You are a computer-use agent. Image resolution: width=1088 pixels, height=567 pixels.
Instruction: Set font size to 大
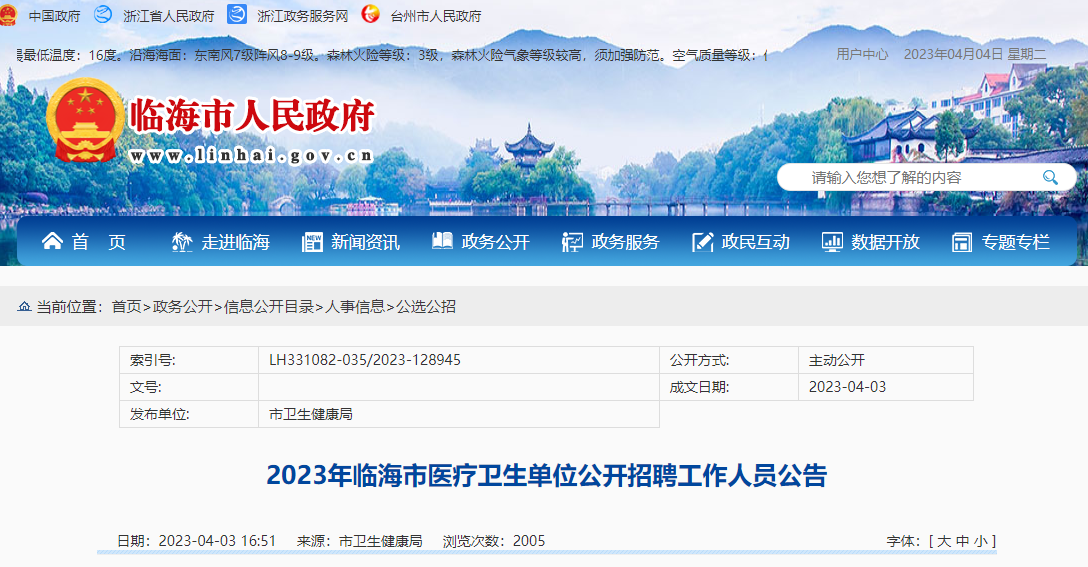point(944,541)
